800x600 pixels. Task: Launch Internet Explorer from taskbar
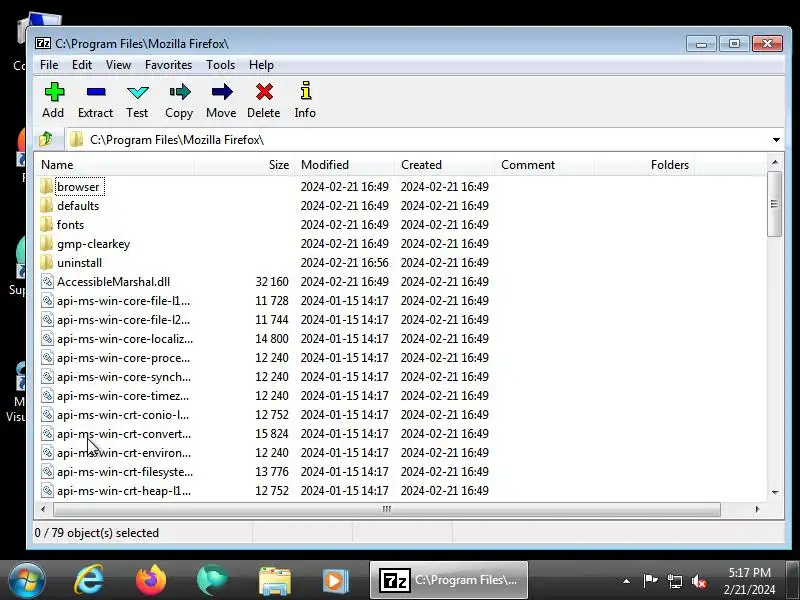tap(89, 580)
